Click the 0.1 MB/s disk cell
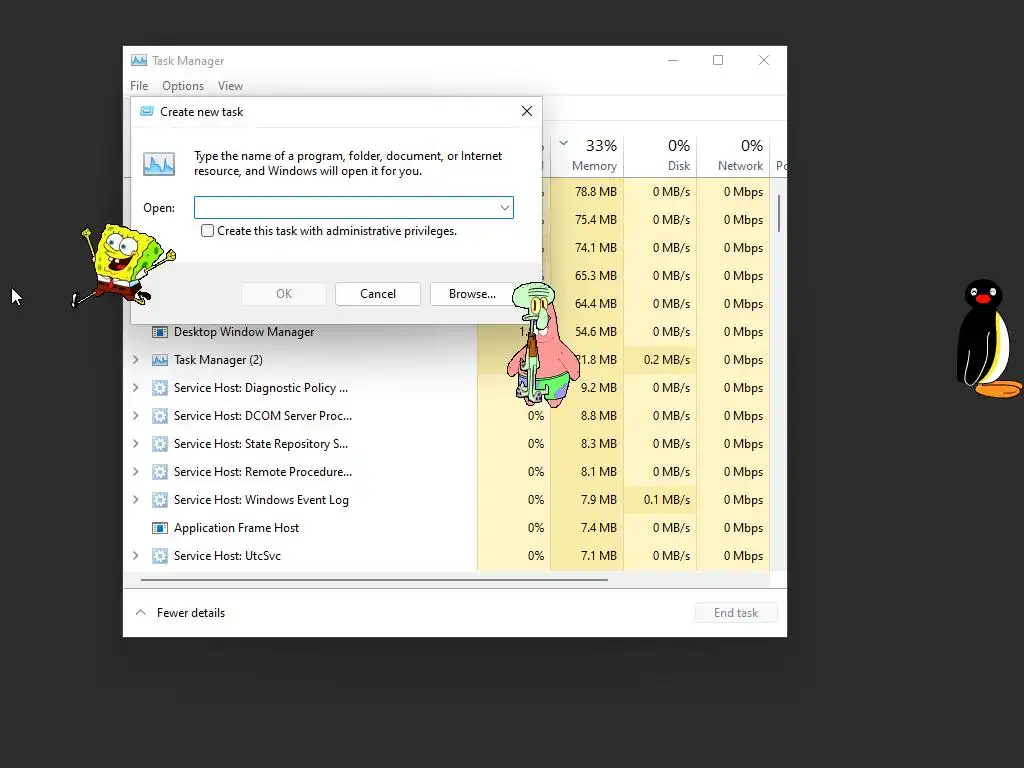The height and width of the screenshot is (768, 1024). pos(660,500)
